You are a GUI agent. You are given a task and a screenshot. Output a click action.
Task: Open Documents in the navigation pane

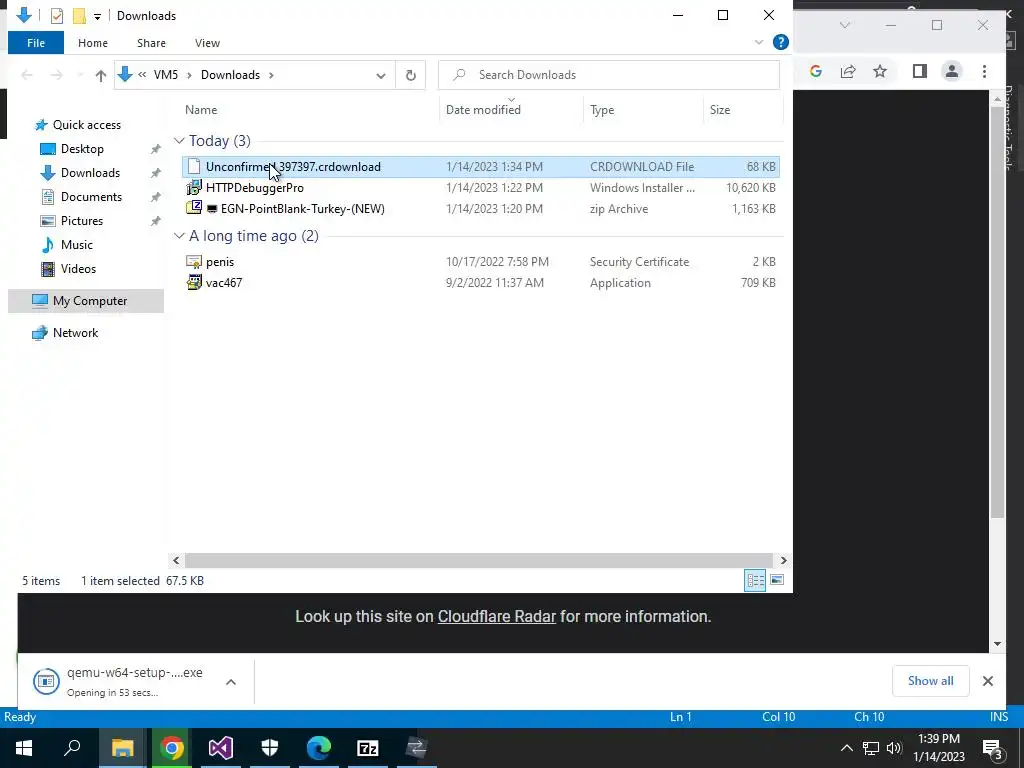click(x=91, y=197)
